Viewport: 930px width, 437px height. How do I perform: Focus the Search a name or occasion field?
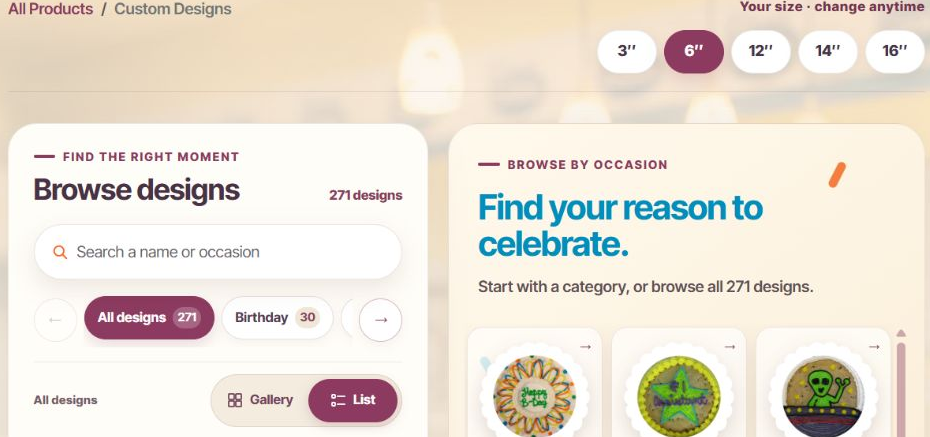click(218, 252)
